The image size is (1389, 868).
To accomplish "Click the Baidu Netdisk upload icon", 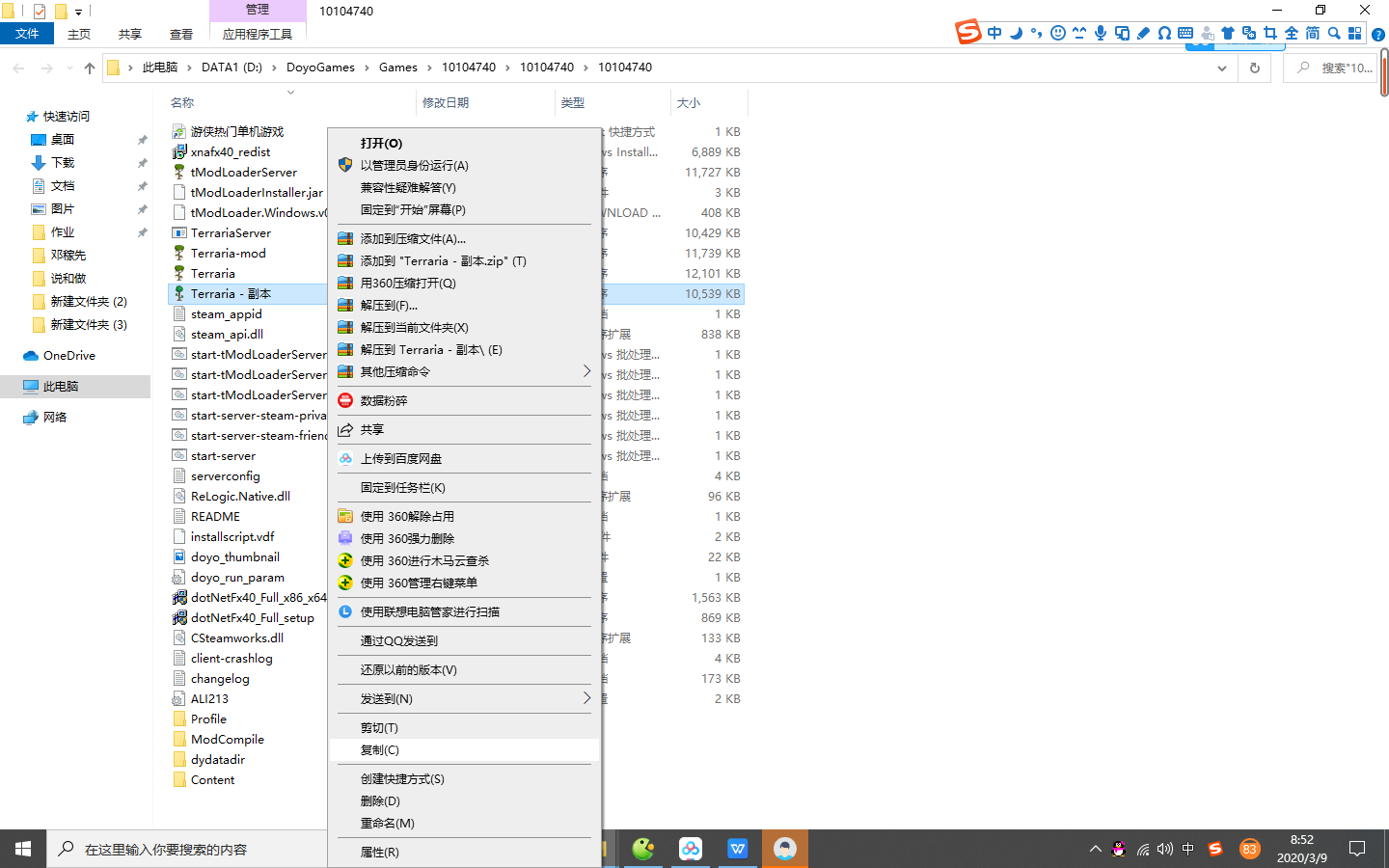I will (345, 458).
